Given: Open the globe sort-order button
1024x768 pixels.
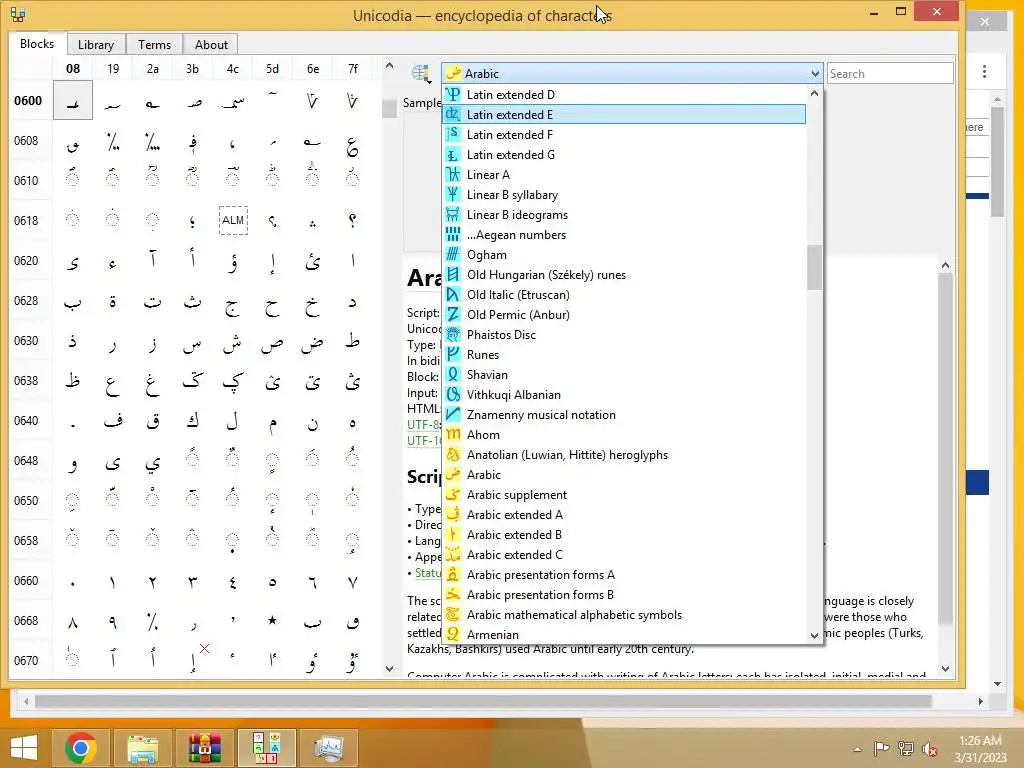Looking at the screenshot, I should (421, 74).
